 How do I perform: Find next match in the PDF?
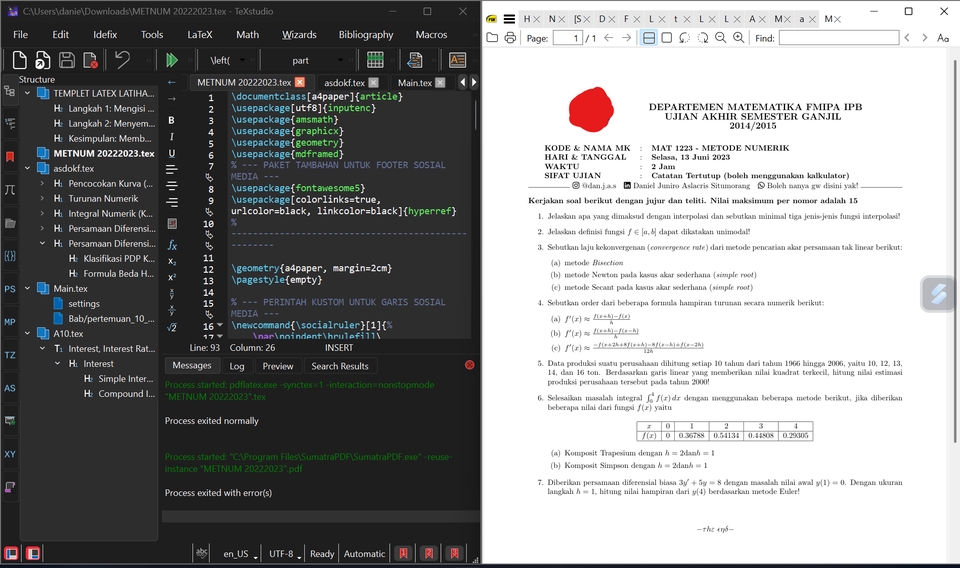coord(924,38)
